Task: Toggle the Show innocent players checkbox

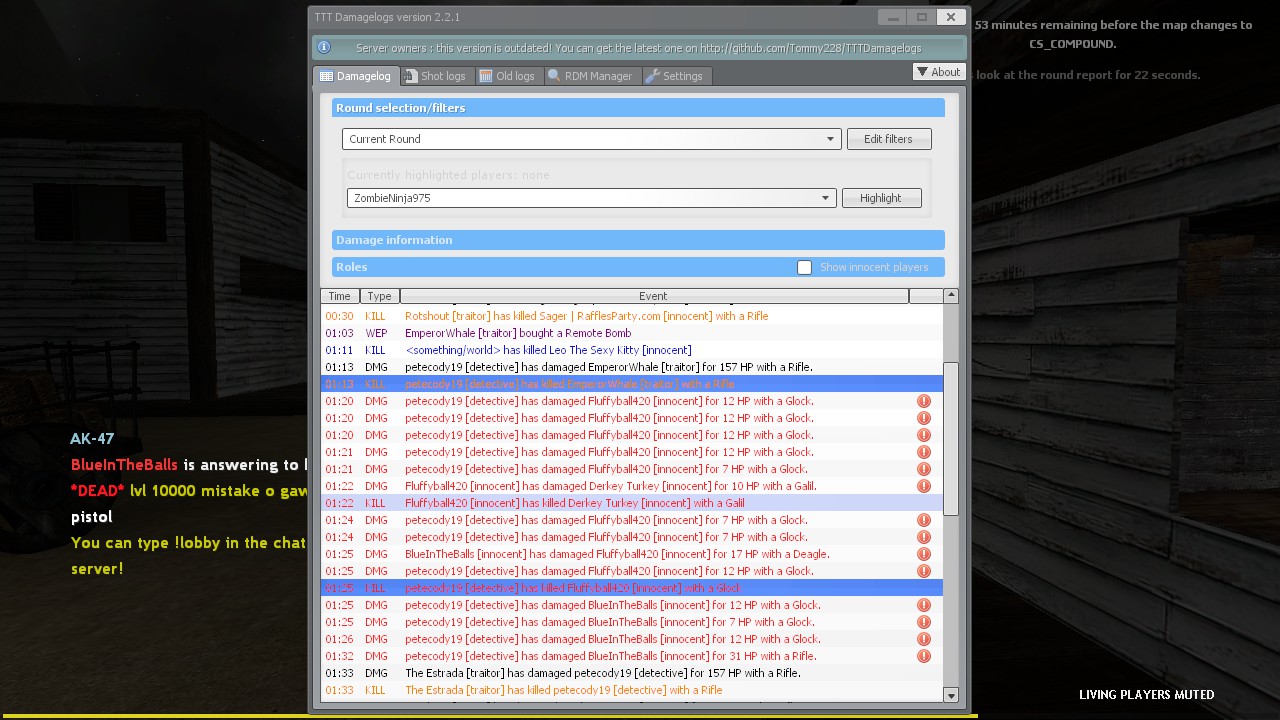Action: point(804,267)
